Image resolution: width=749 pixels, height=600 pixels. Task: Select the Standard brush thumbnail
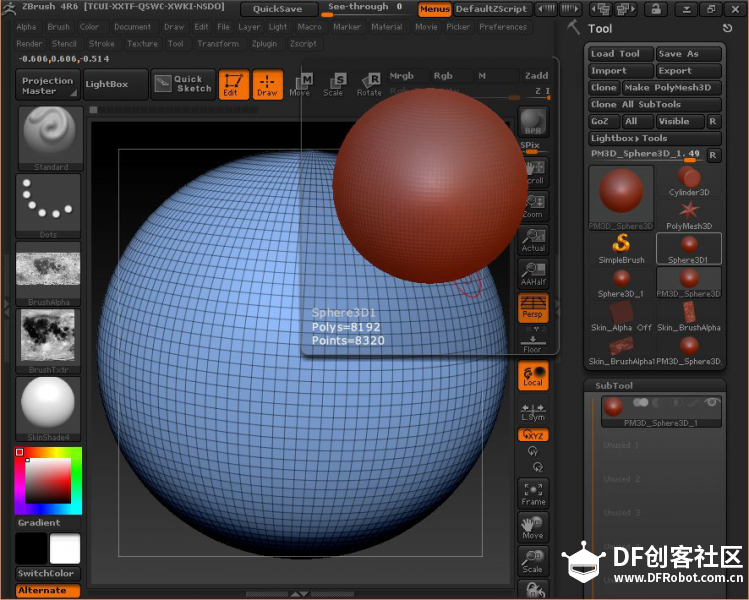pyautogui.click(x=51, y=138)
